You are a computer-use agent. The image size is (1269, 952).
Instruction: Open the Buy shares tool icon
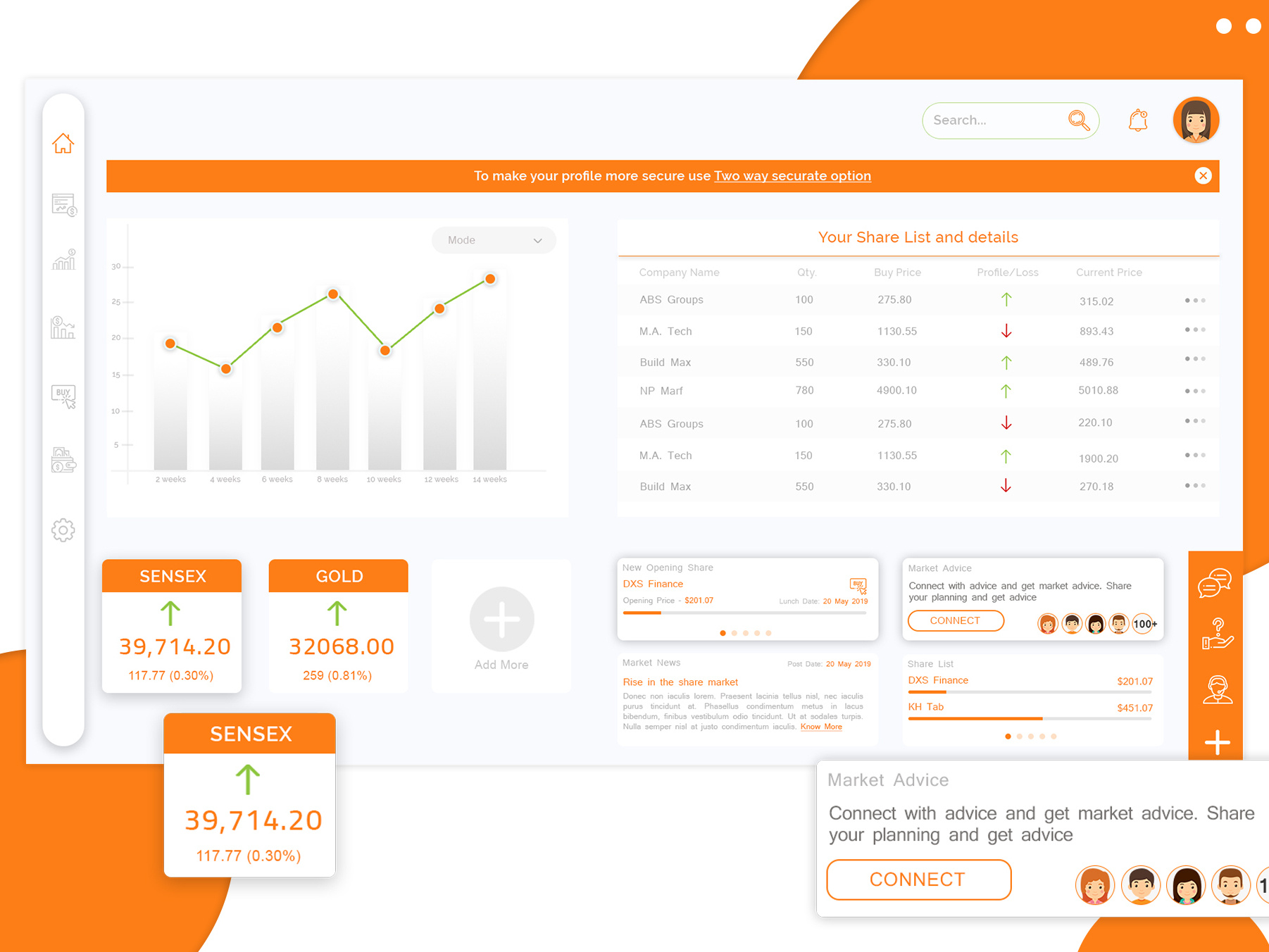coord(63,396)
